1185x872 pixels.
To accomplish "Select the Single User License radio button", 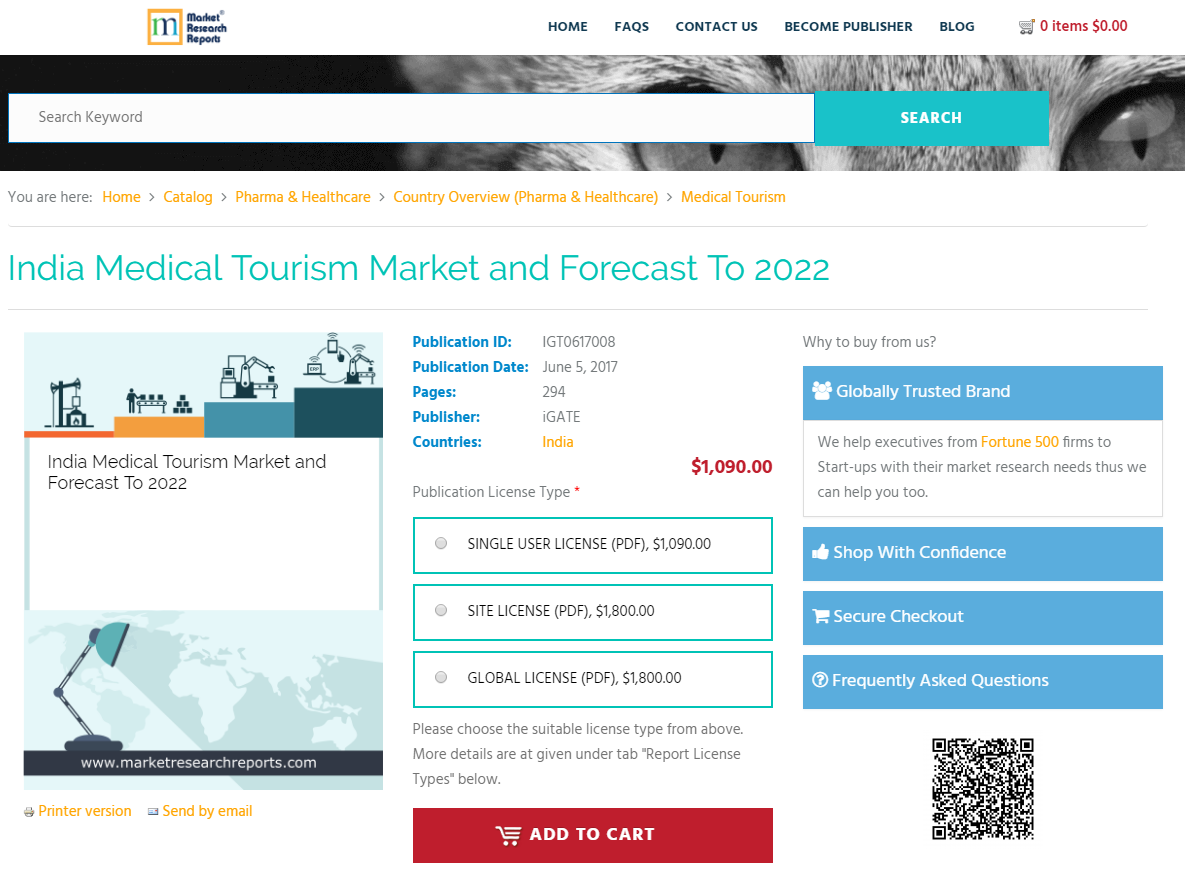I will [x=441, y=543].
